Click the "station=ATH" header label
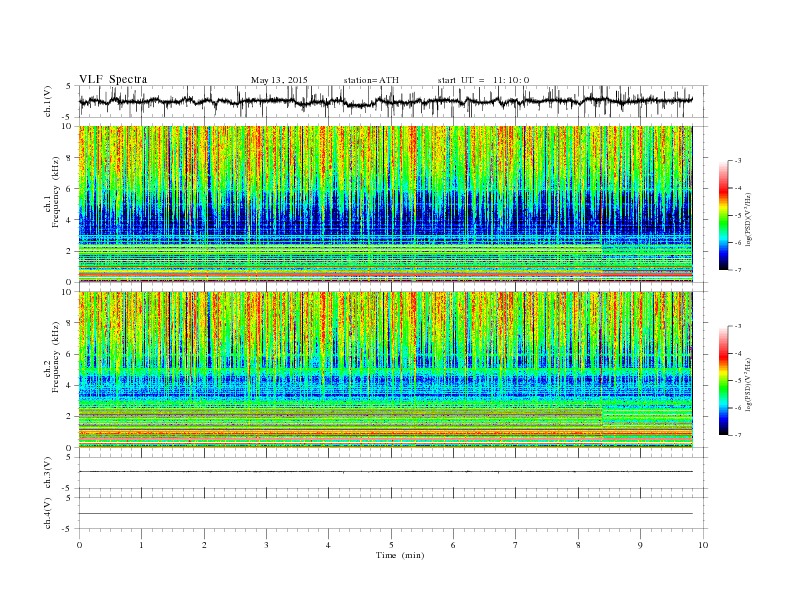 371,80
